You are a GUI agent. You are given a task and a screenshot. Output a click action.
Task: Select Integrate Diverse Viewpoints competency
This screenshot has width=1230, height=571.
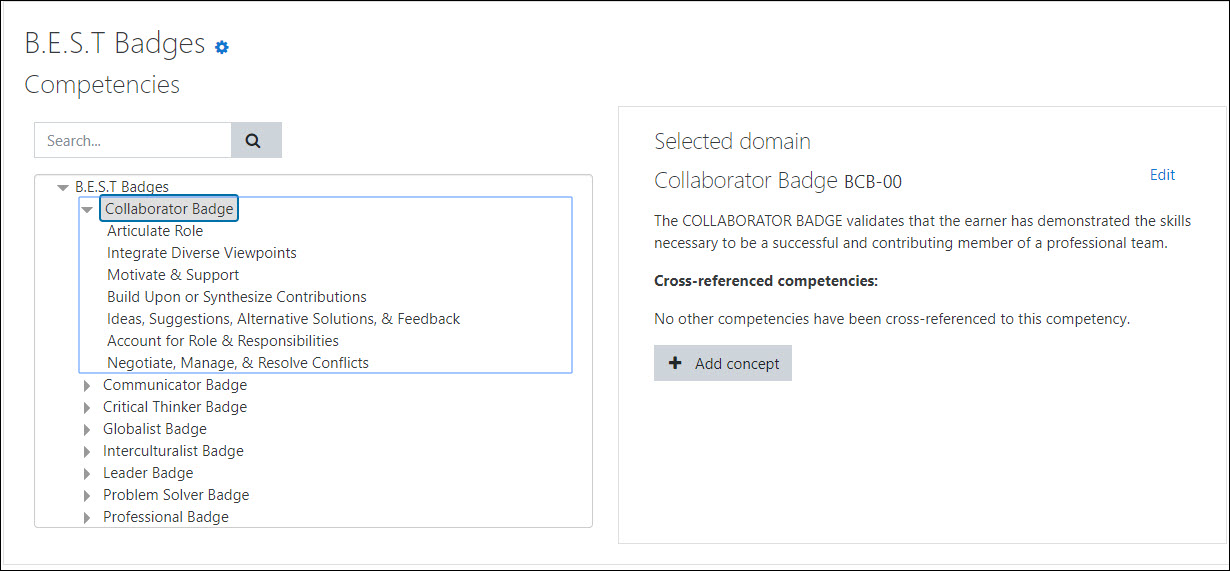click(x=201, y=253)
